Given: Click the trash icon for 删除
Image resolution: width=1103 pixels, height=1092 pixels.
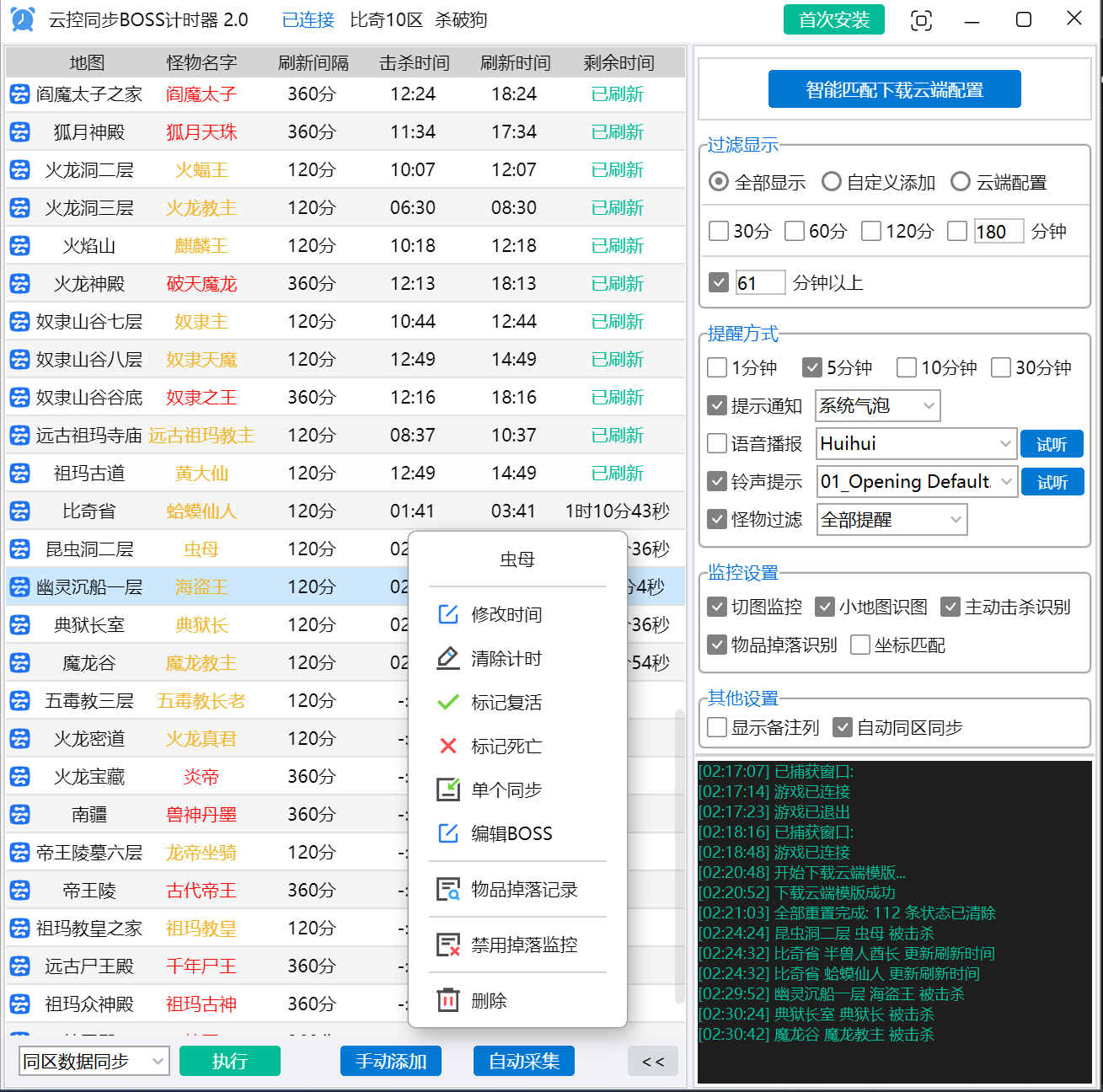Looking at the screenshot, I should 448,1000.
